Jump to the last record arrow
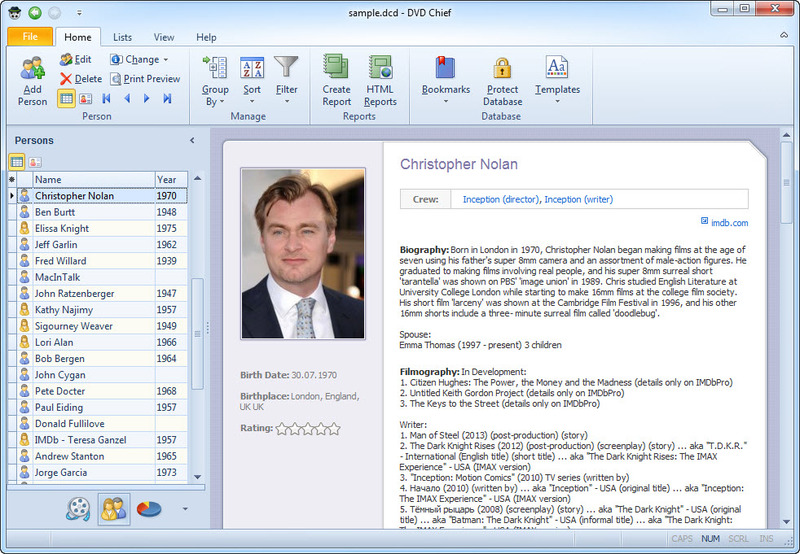The height and width of the screenshot is (554, 800). 167,98
